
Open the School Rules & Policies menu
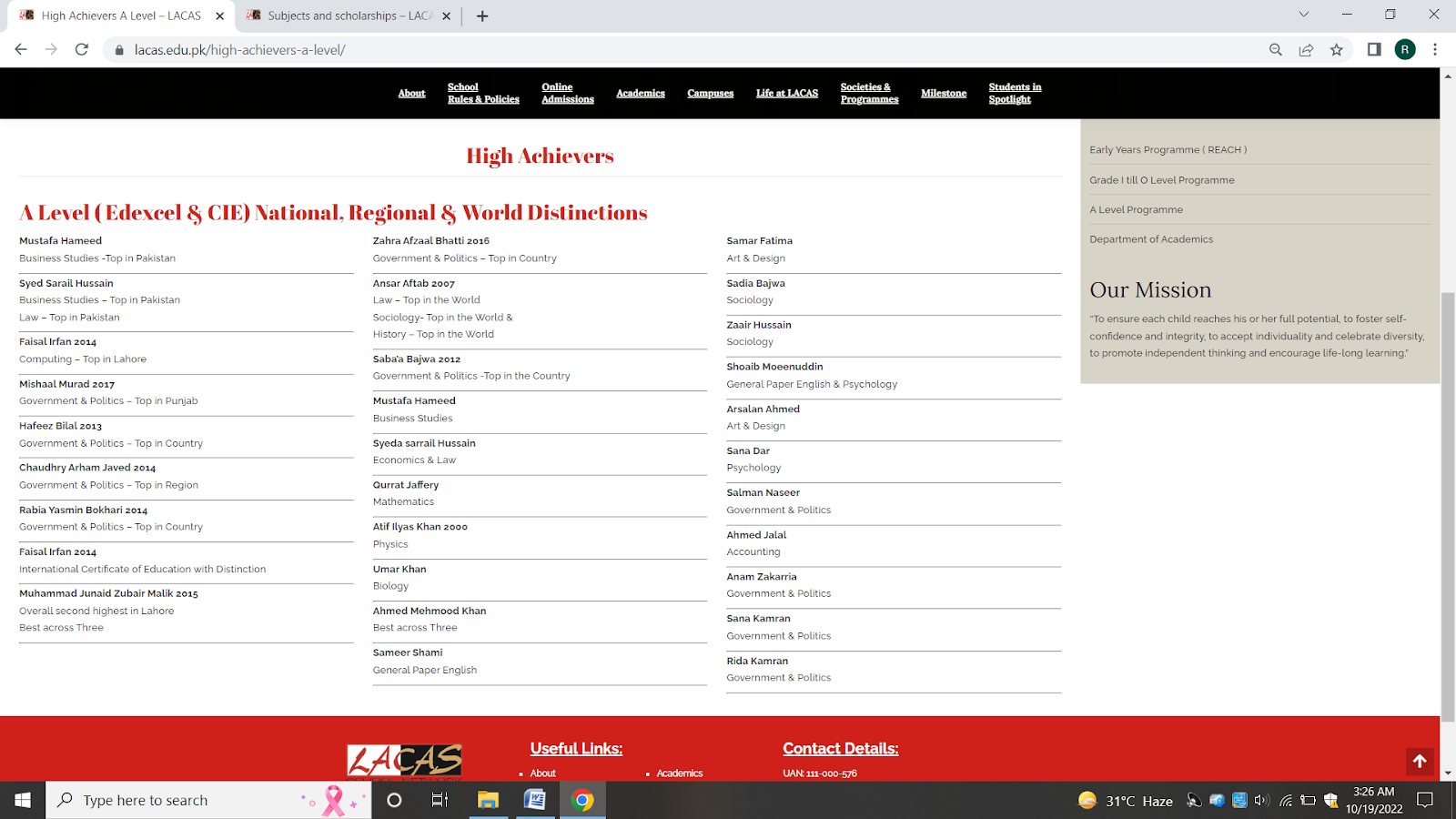[483, 93]
